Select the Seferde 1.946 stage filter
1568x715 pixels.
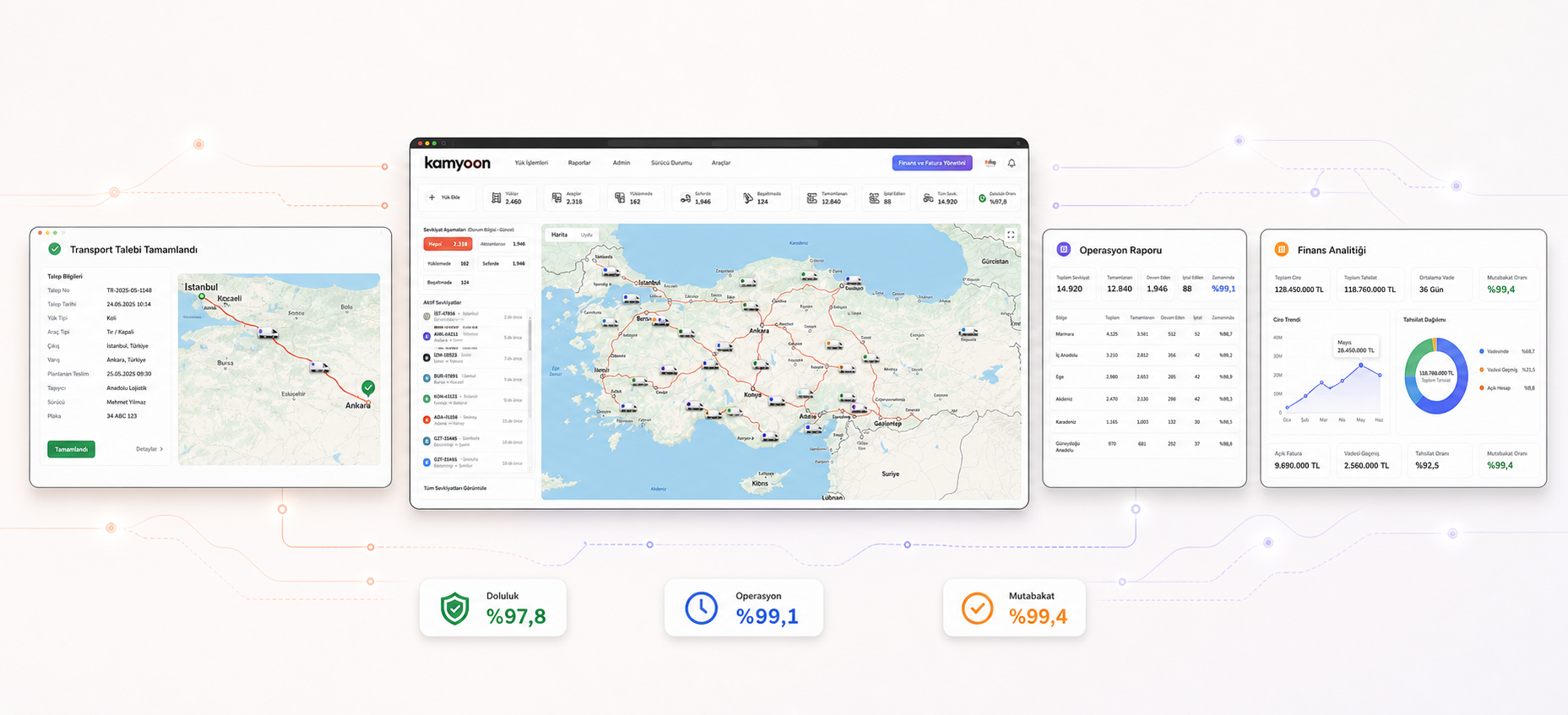tap(503, 263)
